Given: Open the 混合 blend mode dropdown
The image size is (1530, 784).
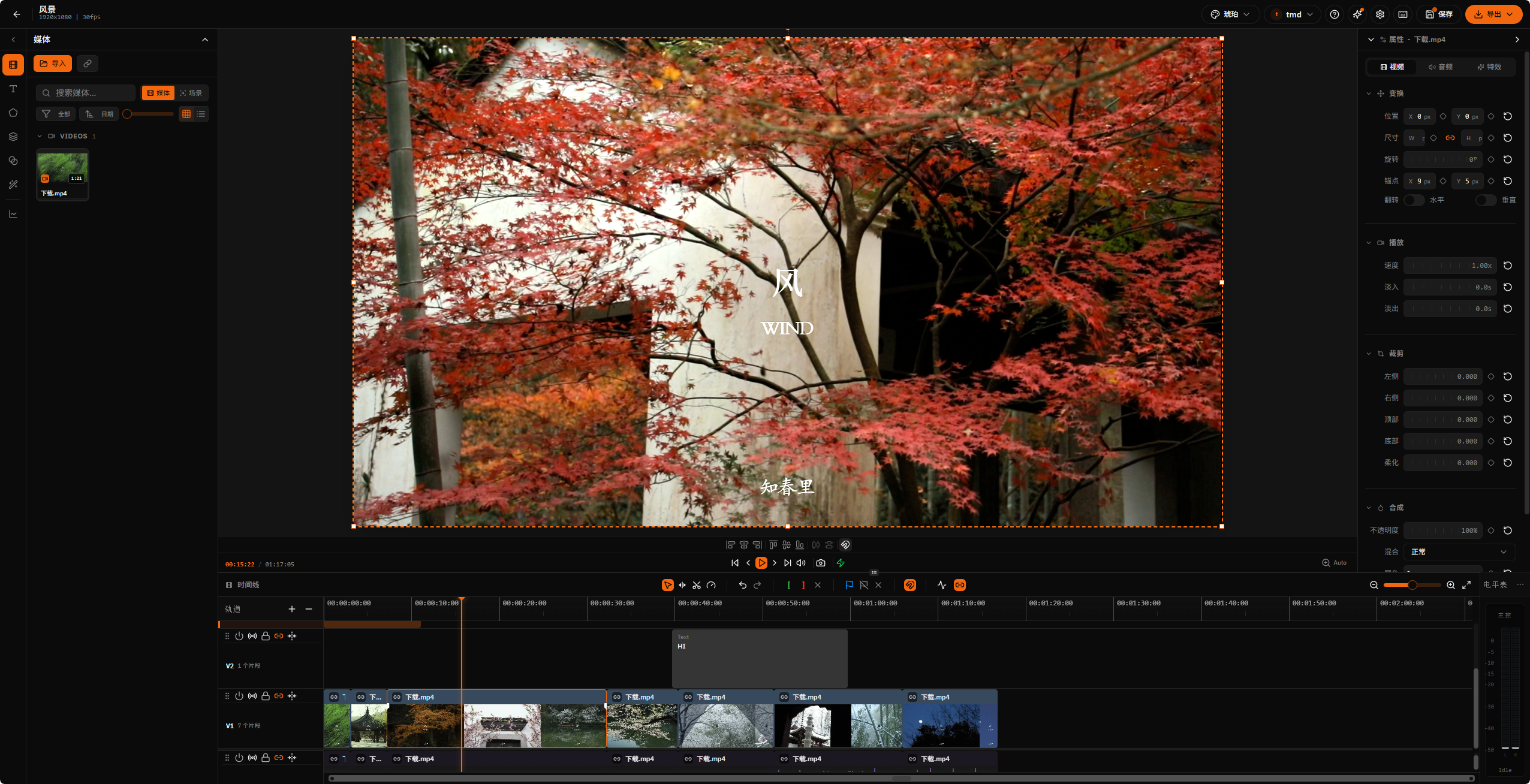Looking at the screenshot, I should click(x=1459, y=552).
